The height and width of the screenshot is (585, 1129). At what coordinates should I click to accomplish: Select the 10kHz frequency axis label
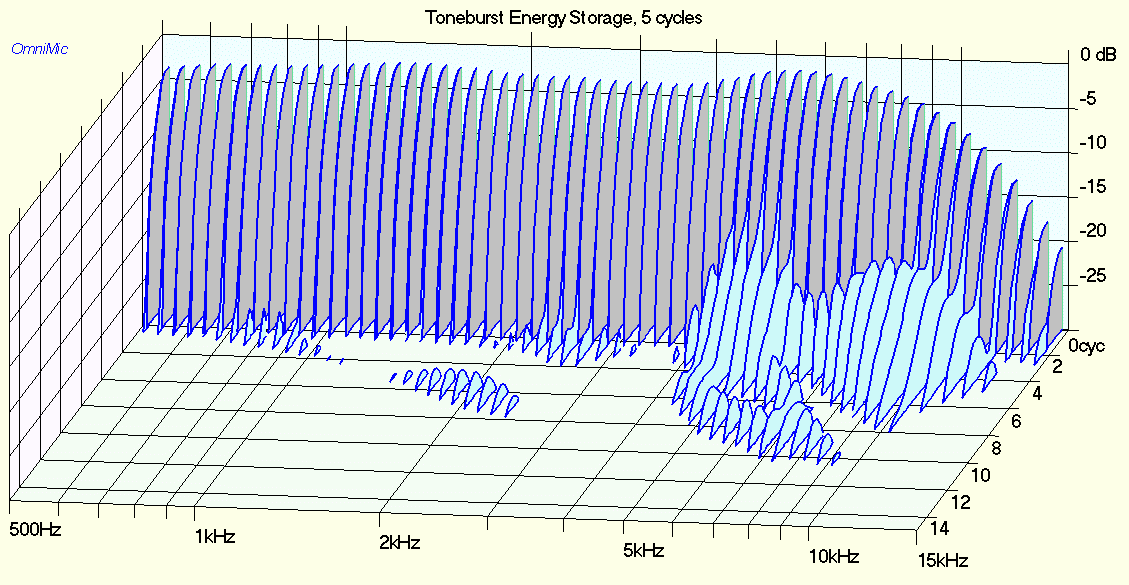coord(832,556)
